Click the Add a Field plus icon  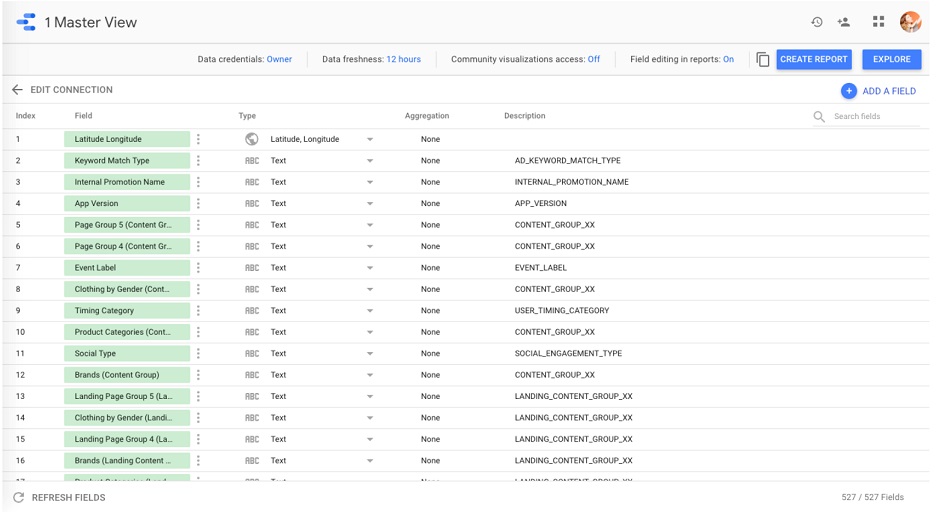coord(849,91)
